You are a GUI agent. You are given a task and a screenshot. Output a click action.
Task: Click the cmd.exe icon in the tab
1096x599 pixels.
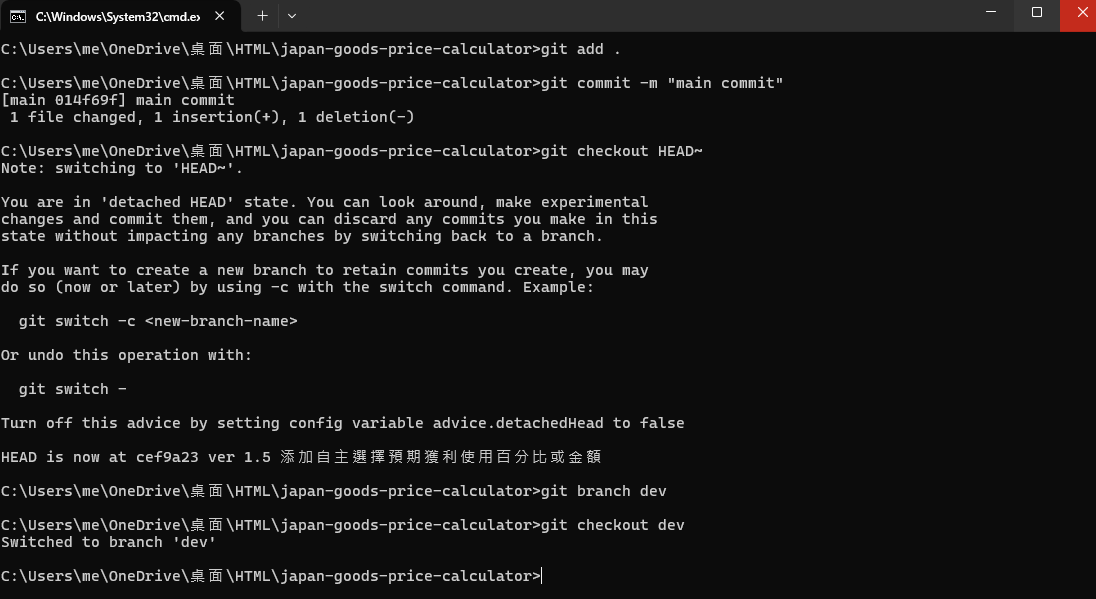pos(17,16)
